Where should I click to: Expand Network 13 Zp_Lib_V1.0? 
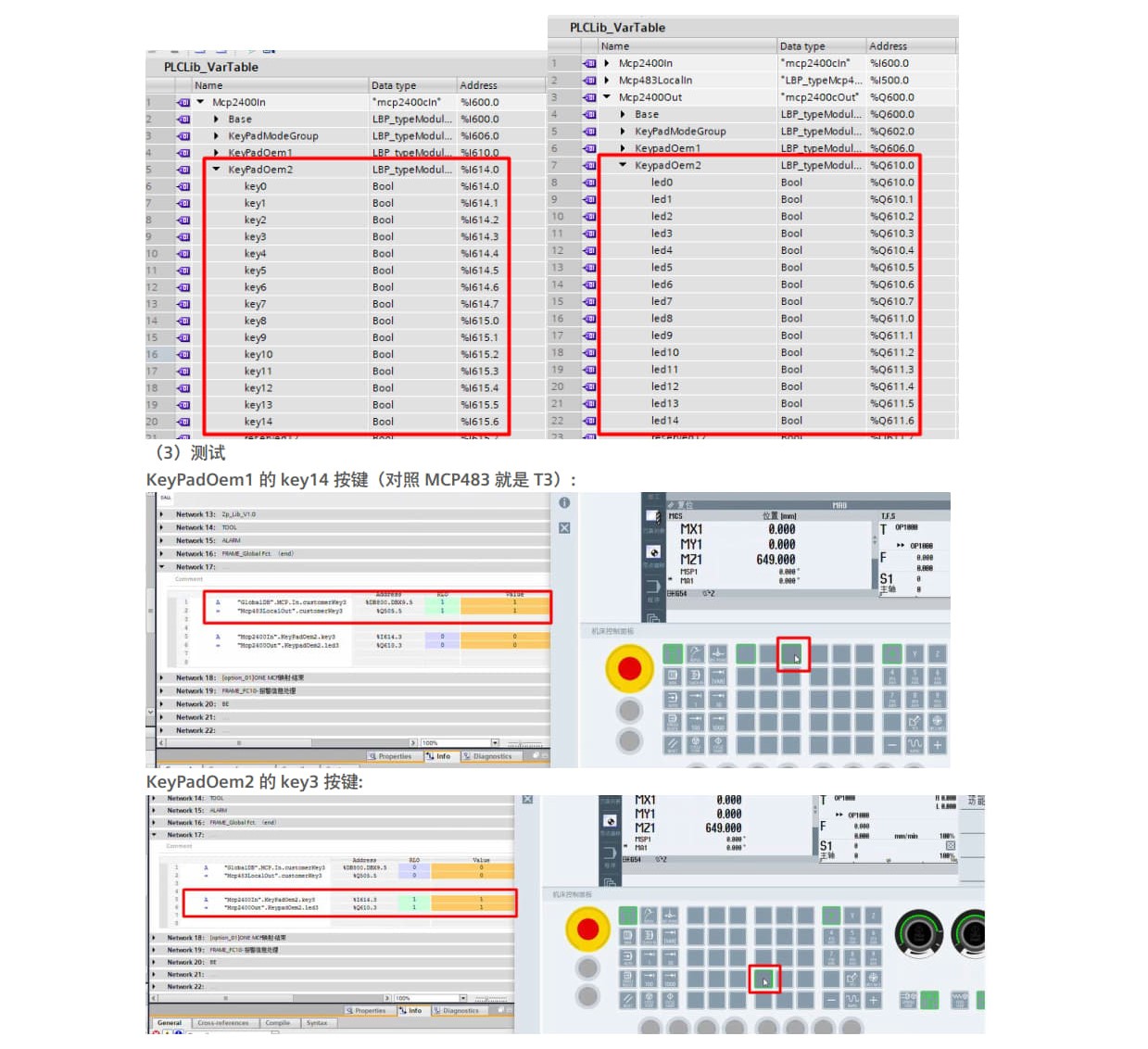click(161, 514)
